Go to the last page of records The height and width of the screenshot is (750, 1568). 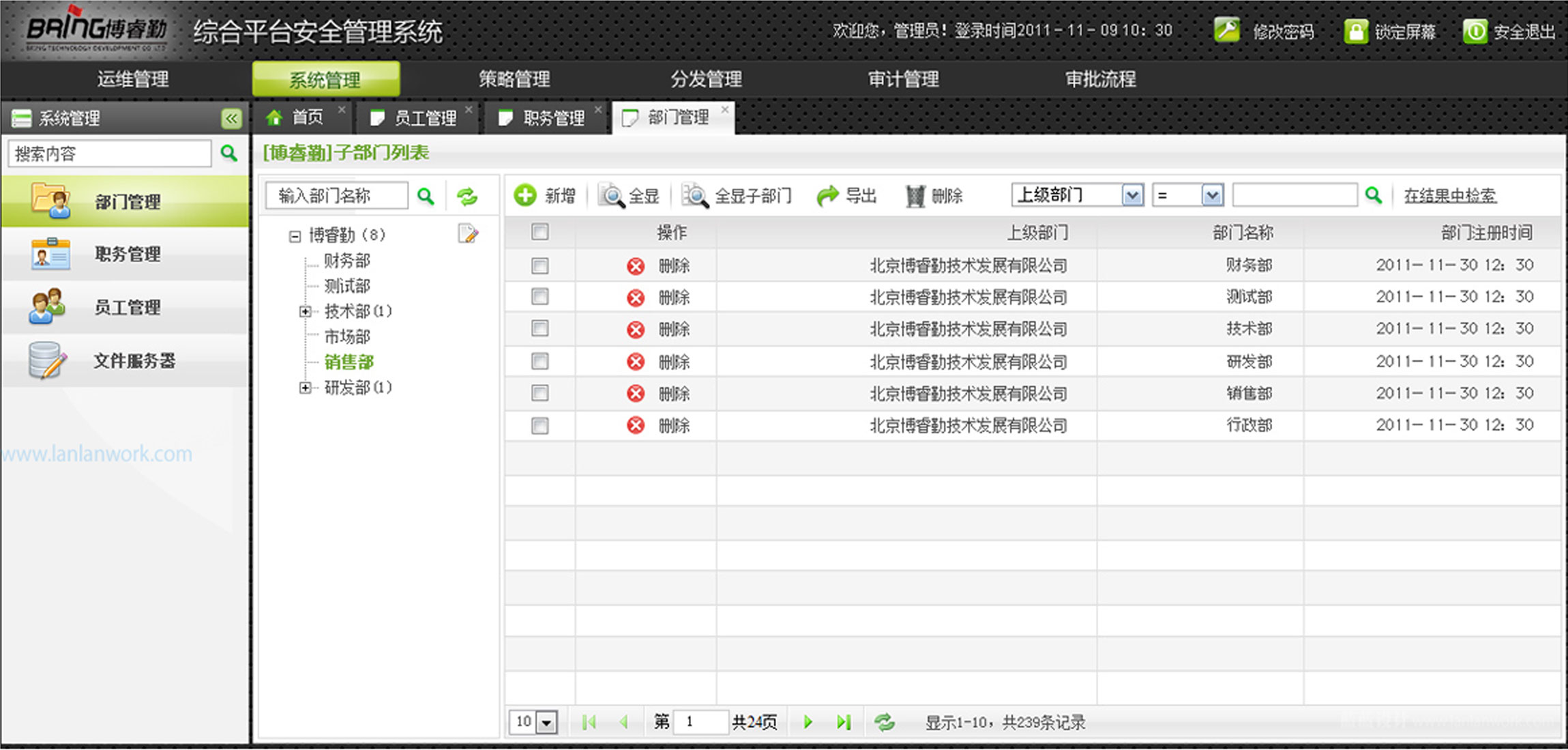(844, 722)
